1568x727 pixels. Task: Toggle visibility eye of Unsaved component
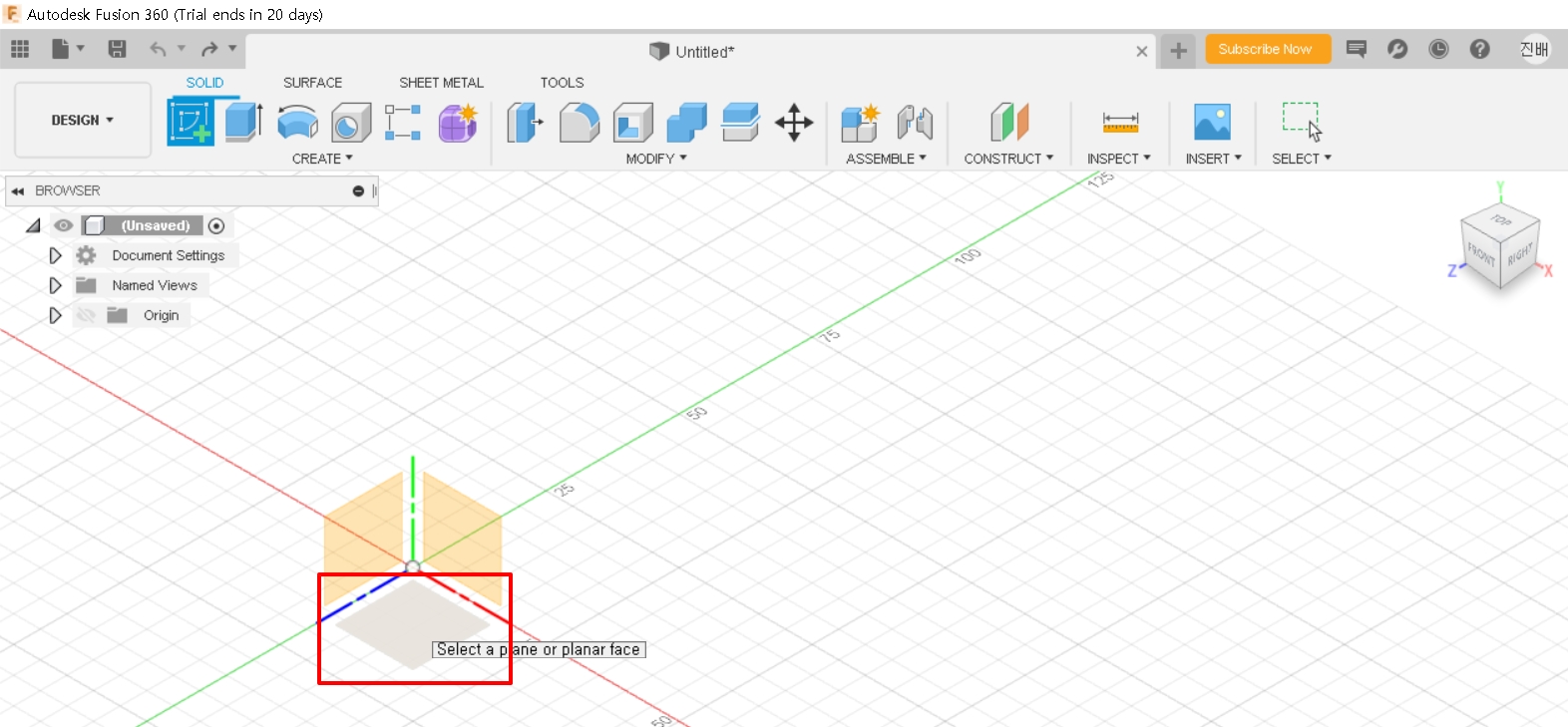pyautogui.click(x=63, y=225)
